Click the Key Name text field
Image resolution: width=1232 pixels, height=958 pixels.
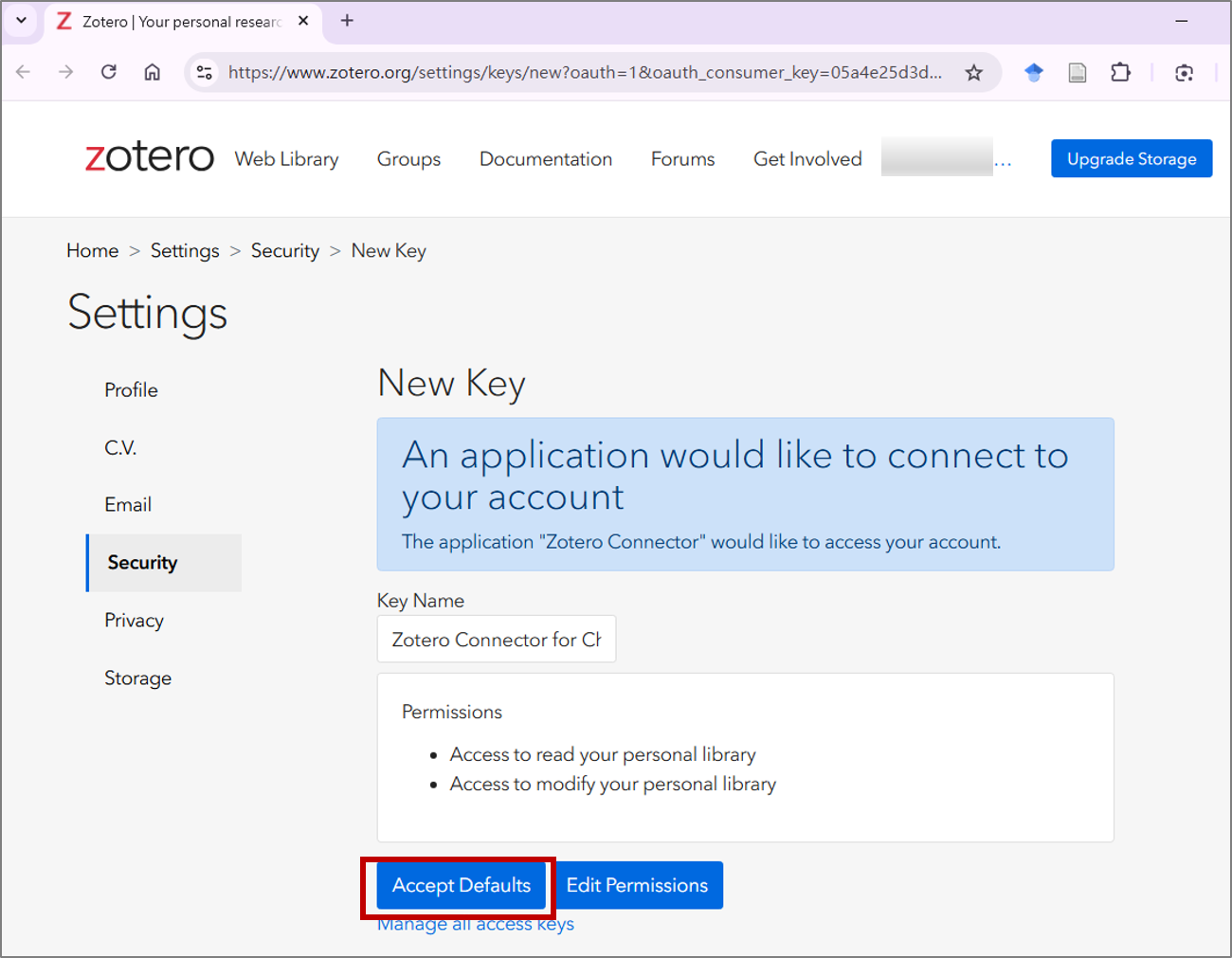point(496,640)
